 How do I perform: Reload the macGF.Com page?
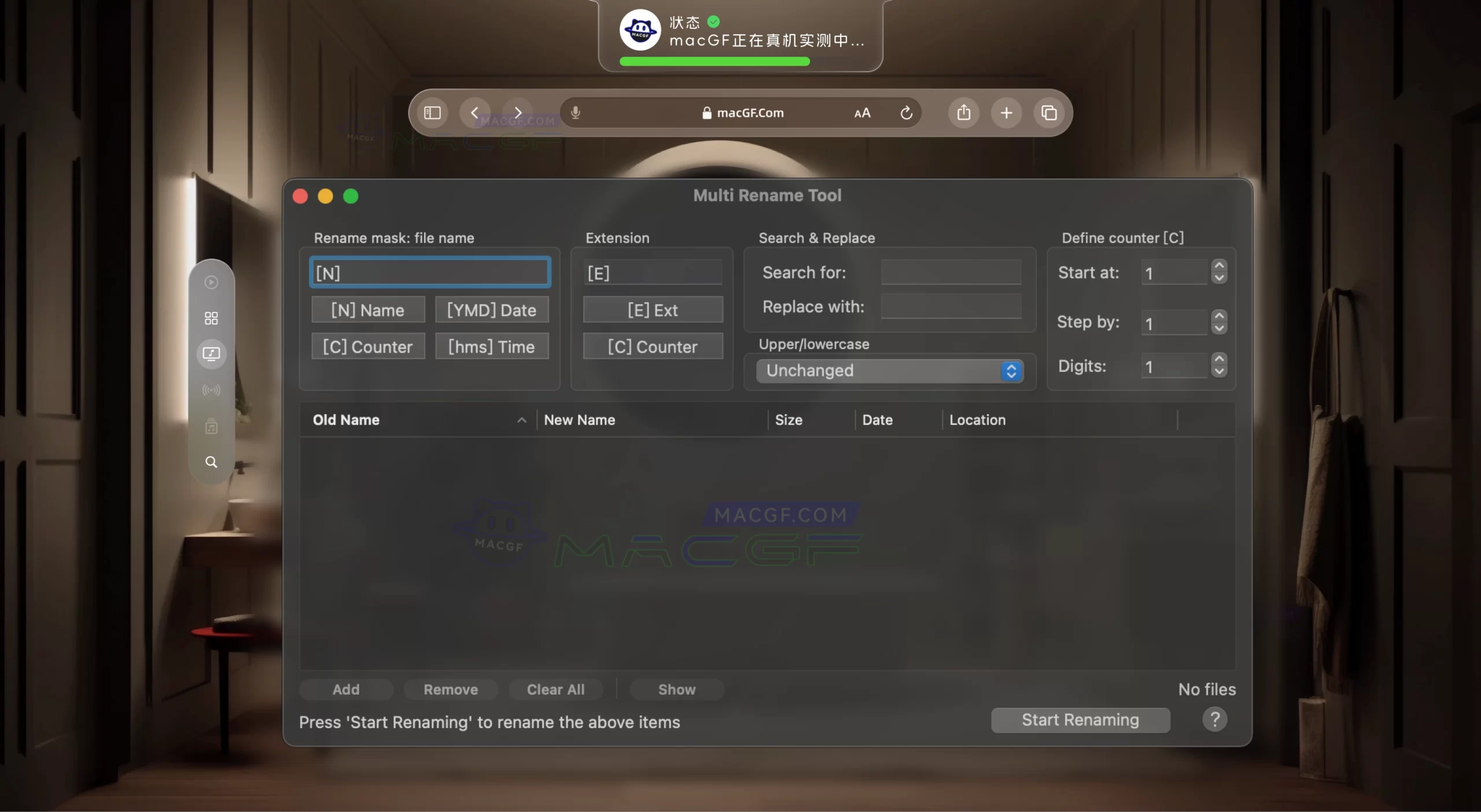click(905, 113)
